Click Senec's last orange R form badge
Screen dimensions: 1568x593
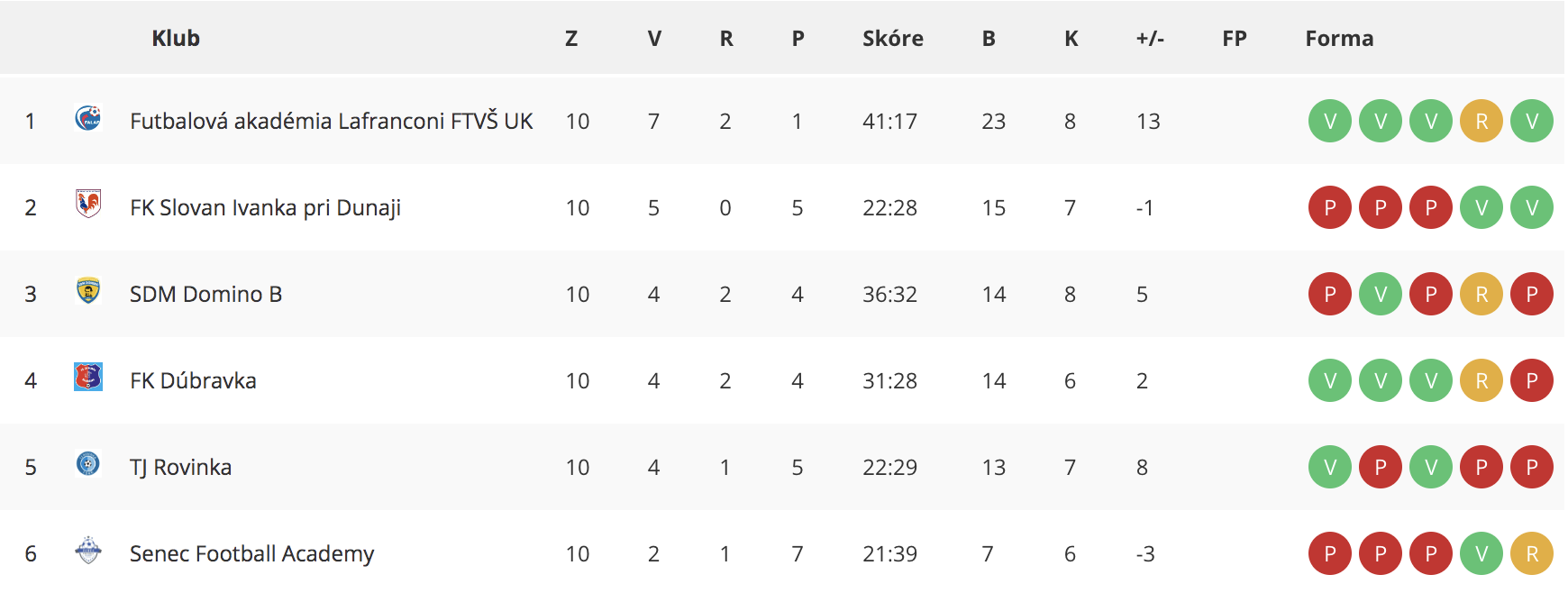[1532, 553]
